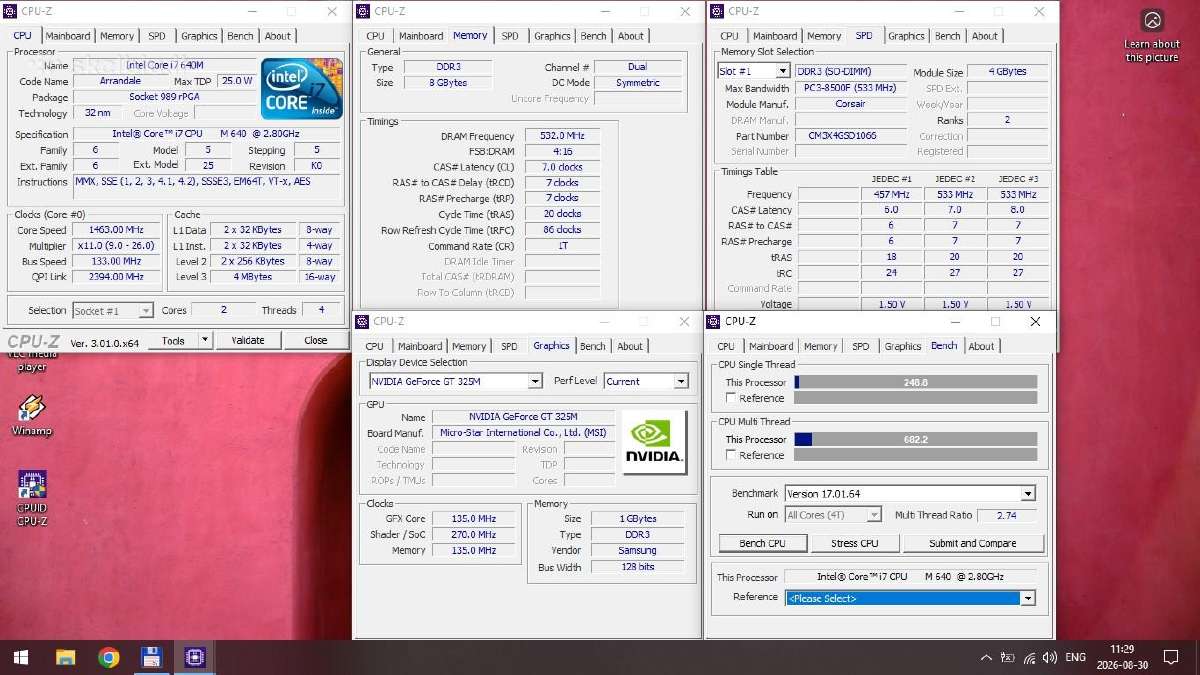Open the floppy disk app on taskbar
Image resolution: width=1200 pixels, height=675 pixels.
pyautogui.click(x=151, y=657)
